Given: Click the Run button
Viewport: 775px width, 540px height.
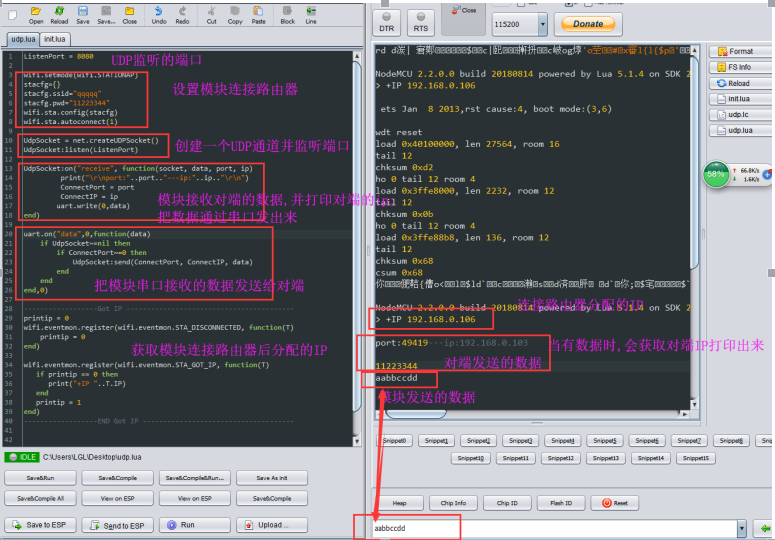Looking at the screenshot, I should pos(195,525).
